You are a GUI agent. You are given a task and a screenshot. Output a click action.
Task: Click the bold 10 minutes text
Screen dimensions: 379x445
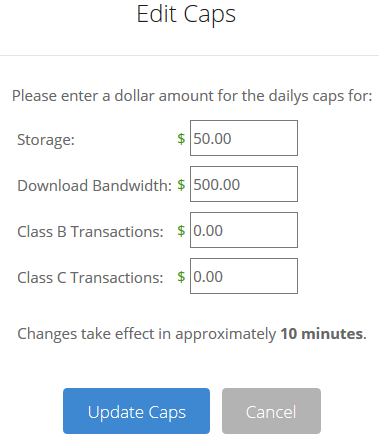(322, 334)
